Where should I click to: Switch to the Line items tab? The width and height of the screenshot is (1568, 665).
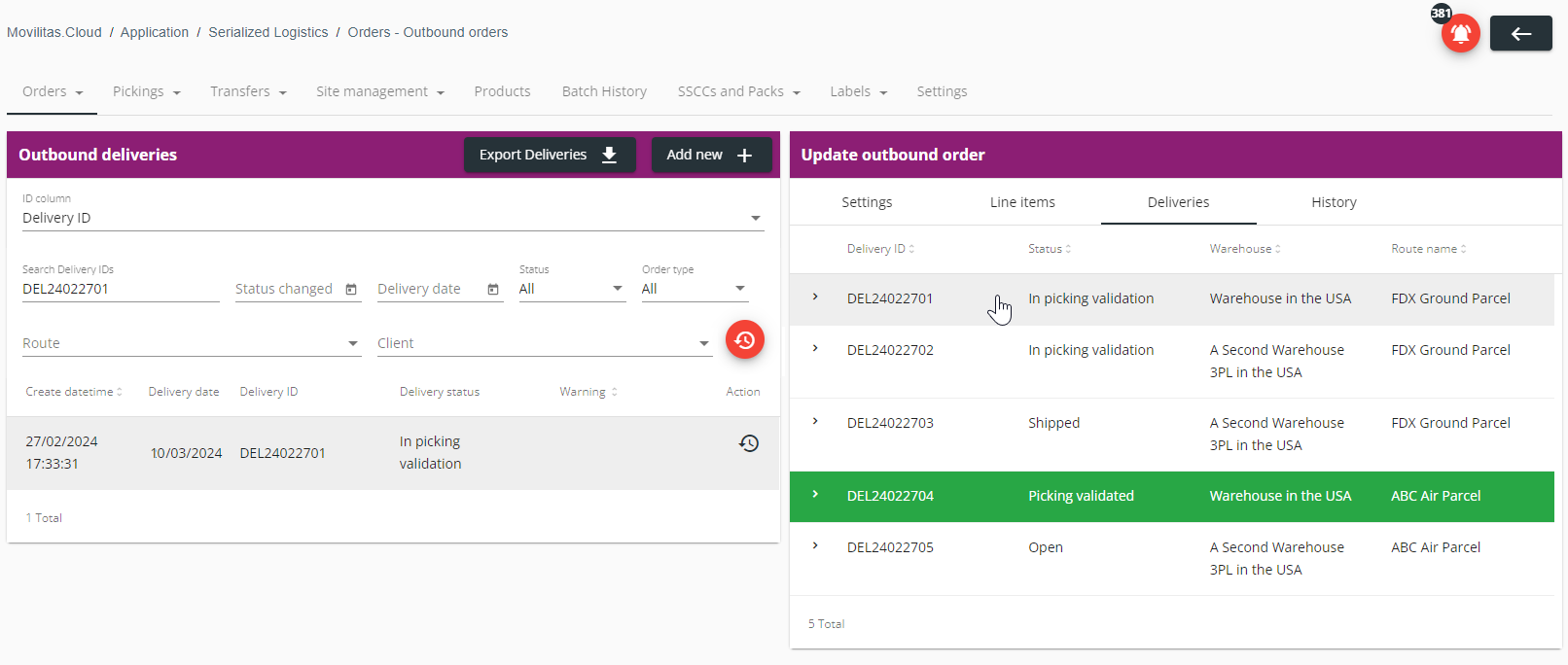coord(1022,202)
